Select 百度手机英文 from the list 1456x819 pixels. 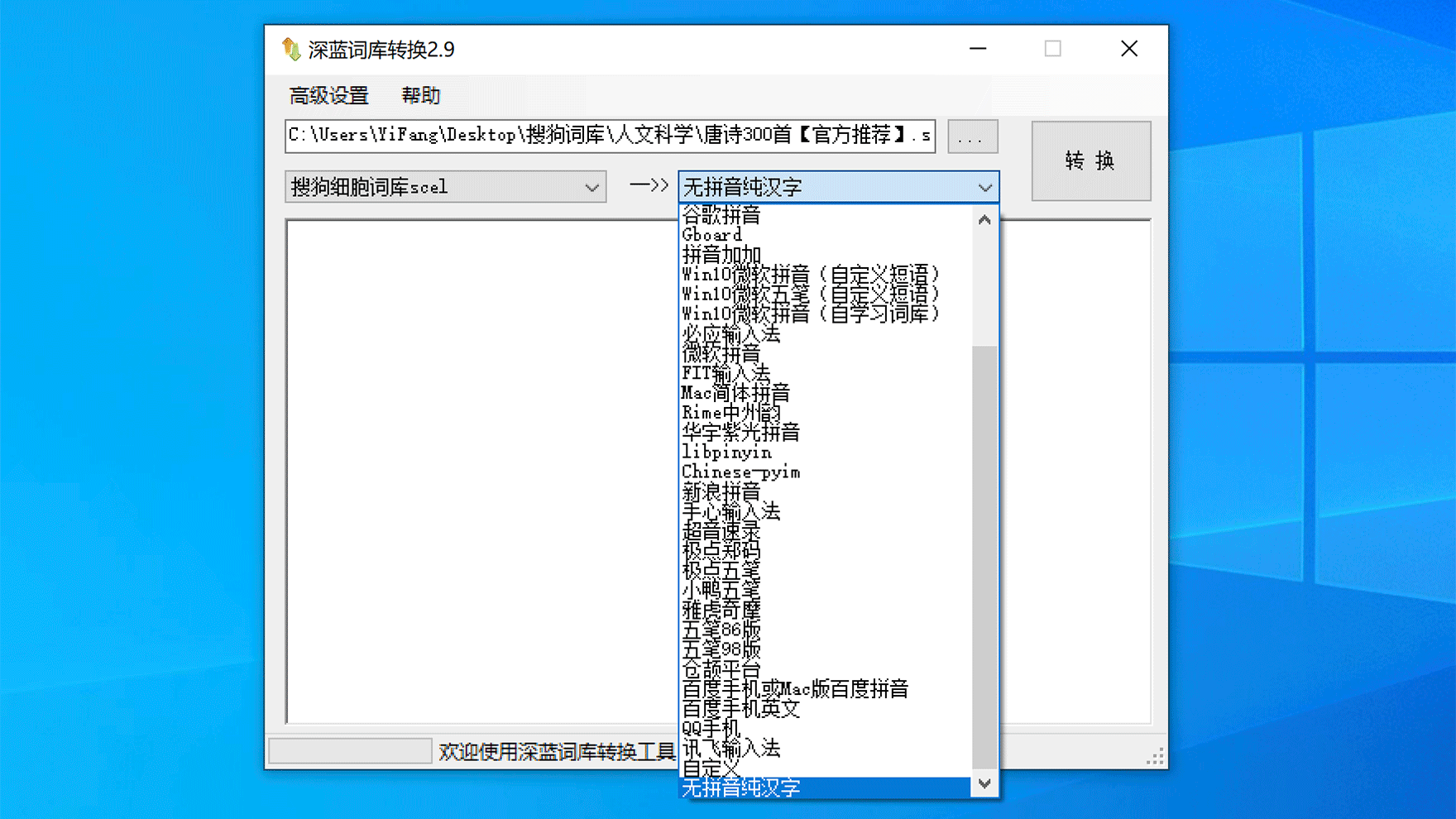pyautogui.click(x=825, y=709)
